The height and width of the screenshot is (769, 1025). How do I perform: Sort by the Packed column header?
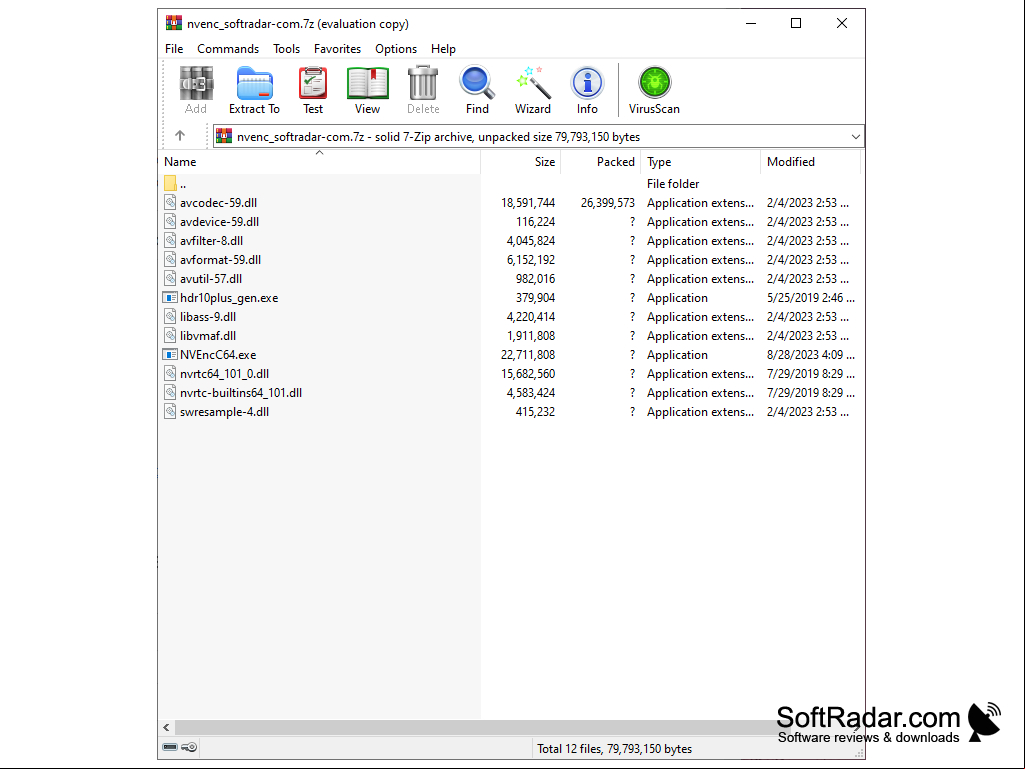pyautogui.click(x=600, y=162)
